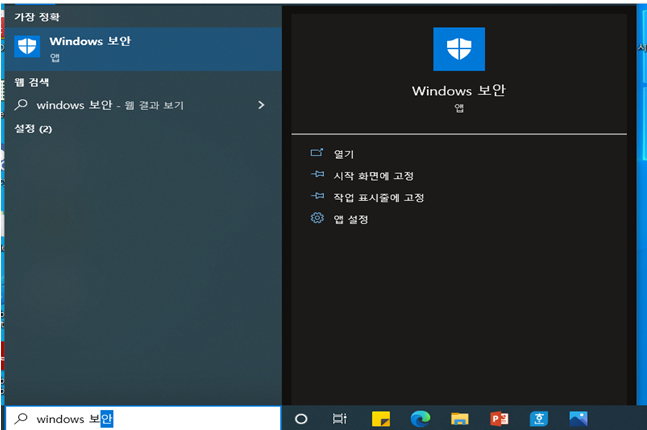Image resolution: width=647 pixels, height=430 pixels.
Task: Select 열기 to open the app
Action: click(x=344, y=154)
